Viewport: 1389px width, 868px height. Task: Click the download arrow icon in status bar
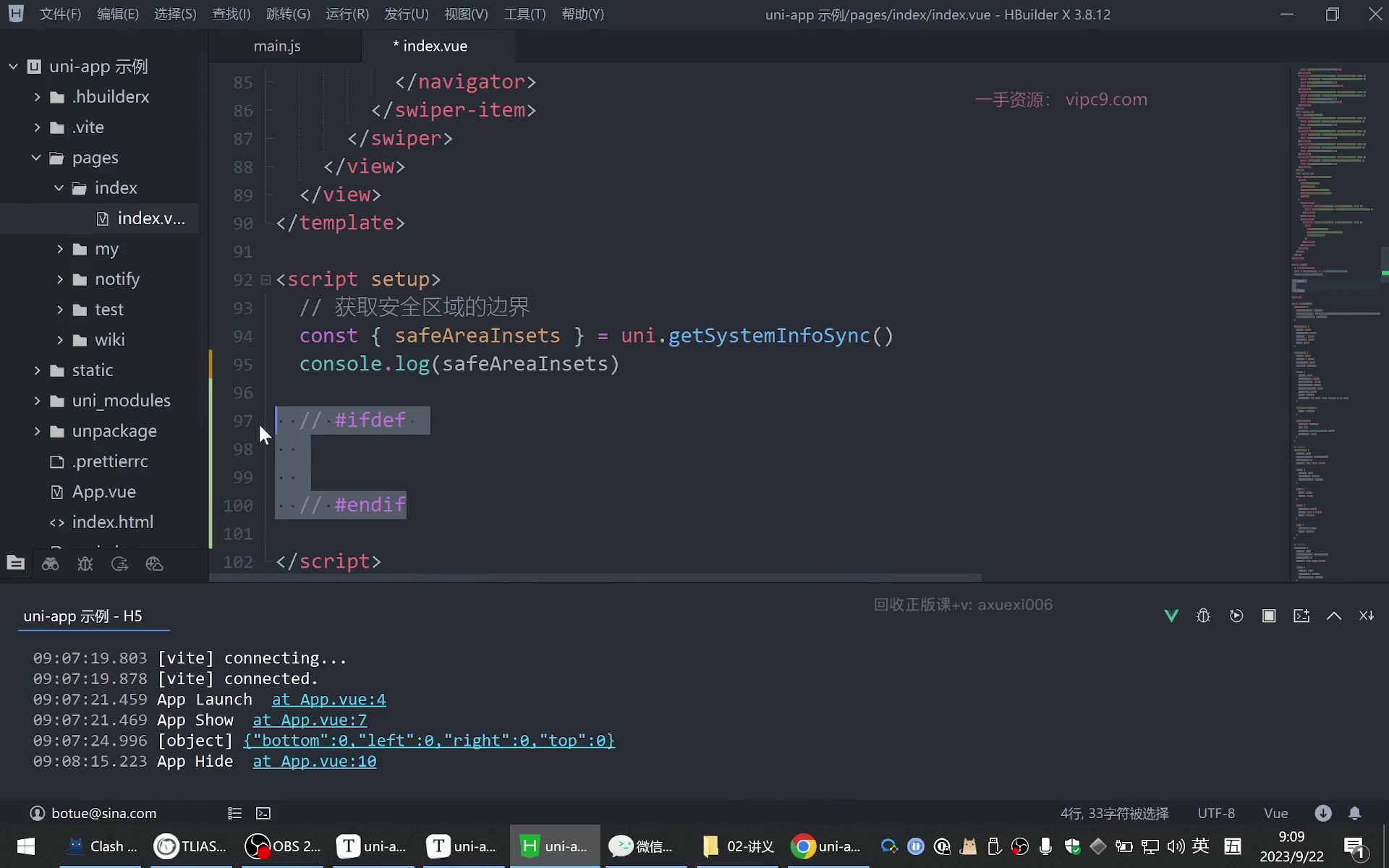click(x=1323, y=813)
